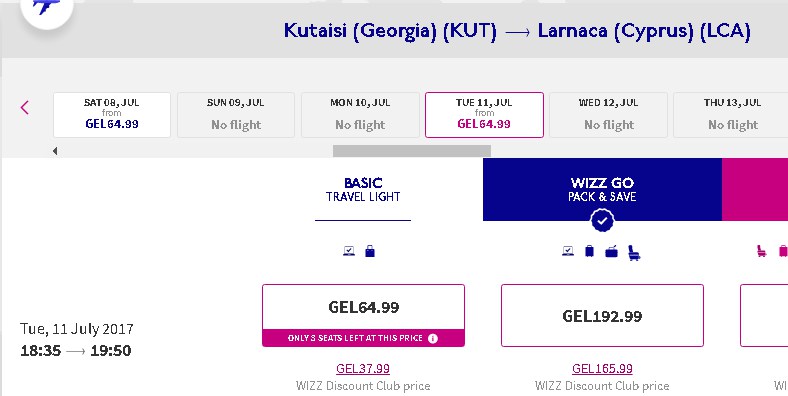Open GEL37.99 Discount Club price link
Viewport: 788px width, 396px height.
pyautogui.click(x=363, y=368)
